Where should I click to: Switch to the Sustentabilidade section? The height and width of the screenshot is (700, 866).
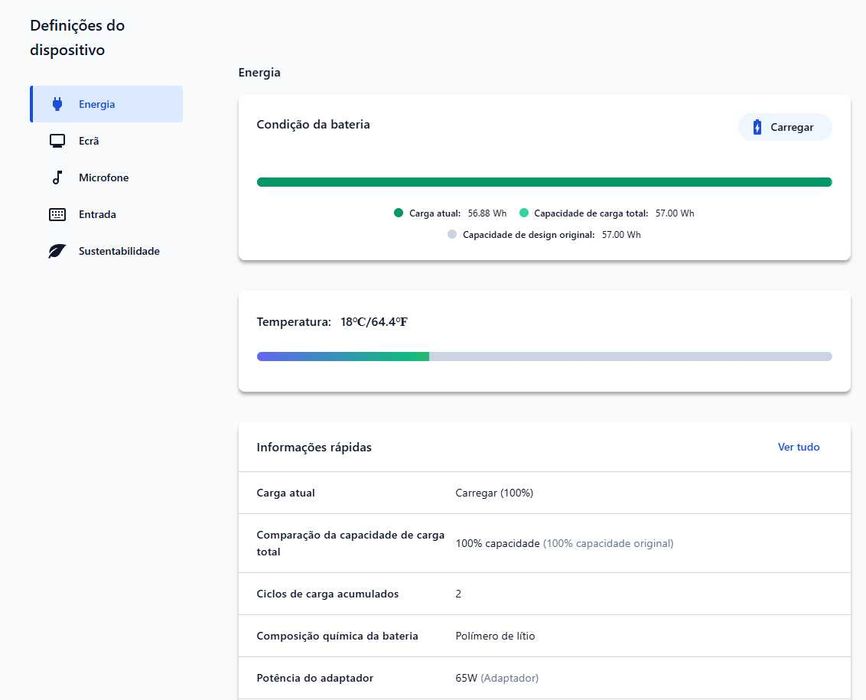click(118, 251)
